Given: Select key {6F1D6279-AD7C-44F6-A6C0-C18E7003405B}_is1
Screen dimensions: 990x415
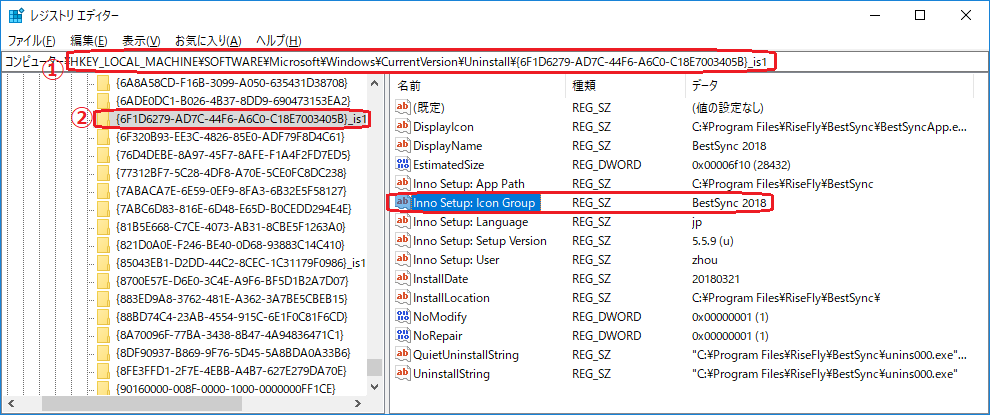Looking at the screenshot, I should (241, 119).
